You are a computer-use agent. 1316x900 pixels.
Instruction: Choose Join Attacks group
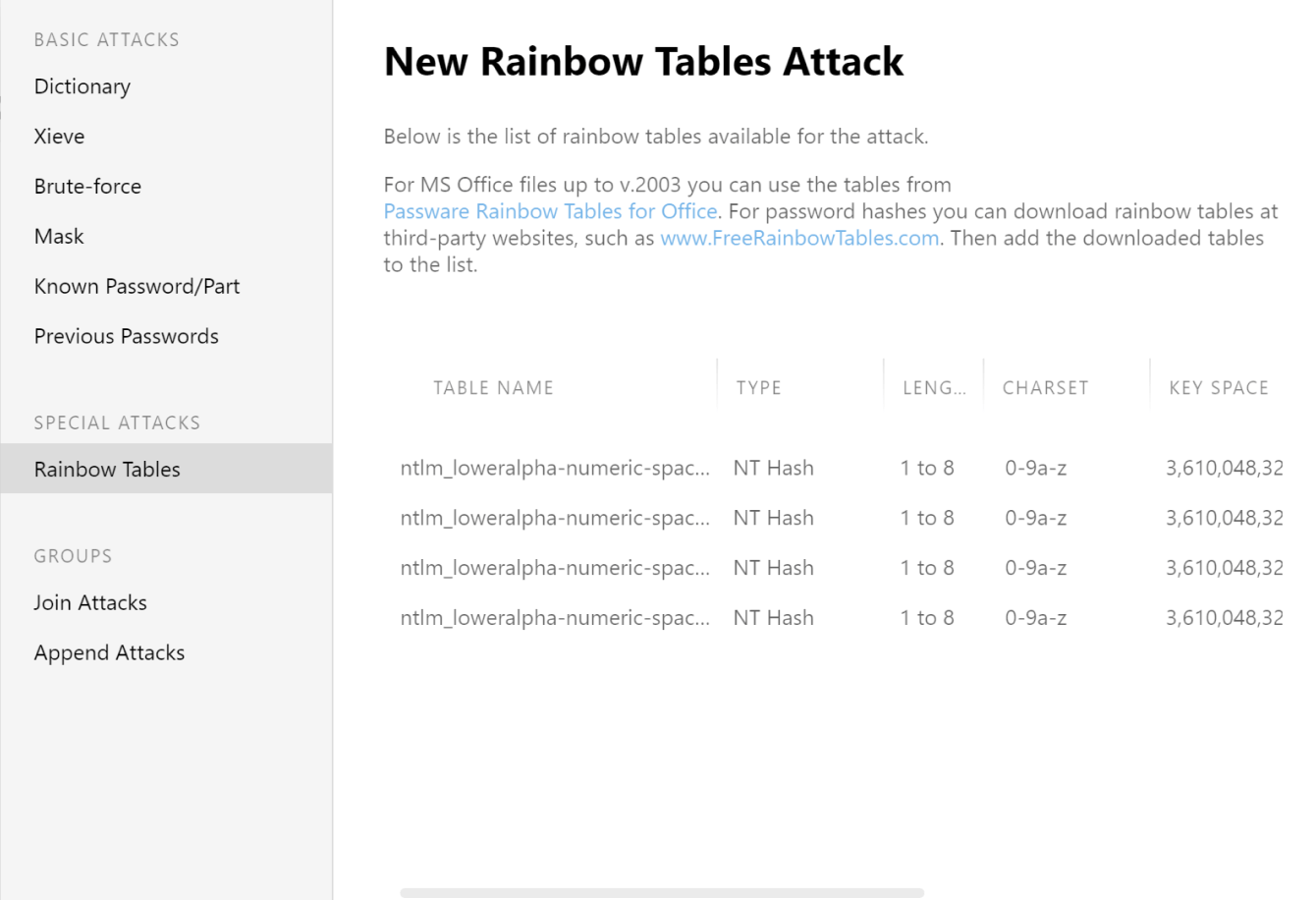click(90, 603)
